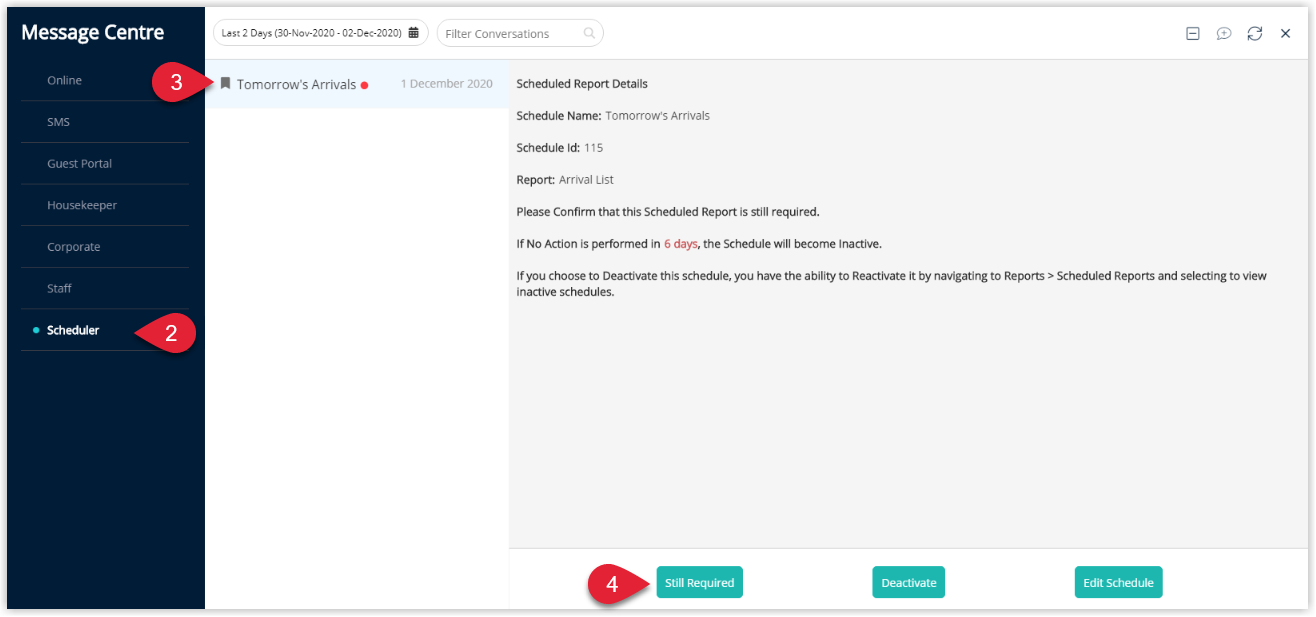Click the search magnifier in Filter Conversations
This screenshot has height=617, width=1316.
589,33
